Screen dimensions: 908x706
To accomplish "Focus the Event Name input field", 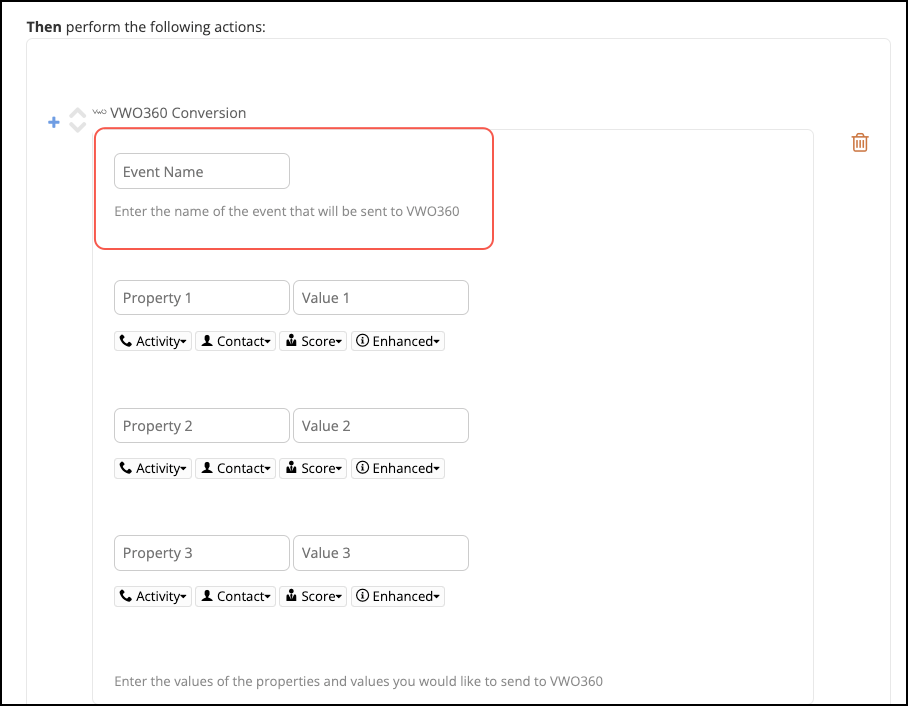I will pyautogui.click(x=202, y=171).
